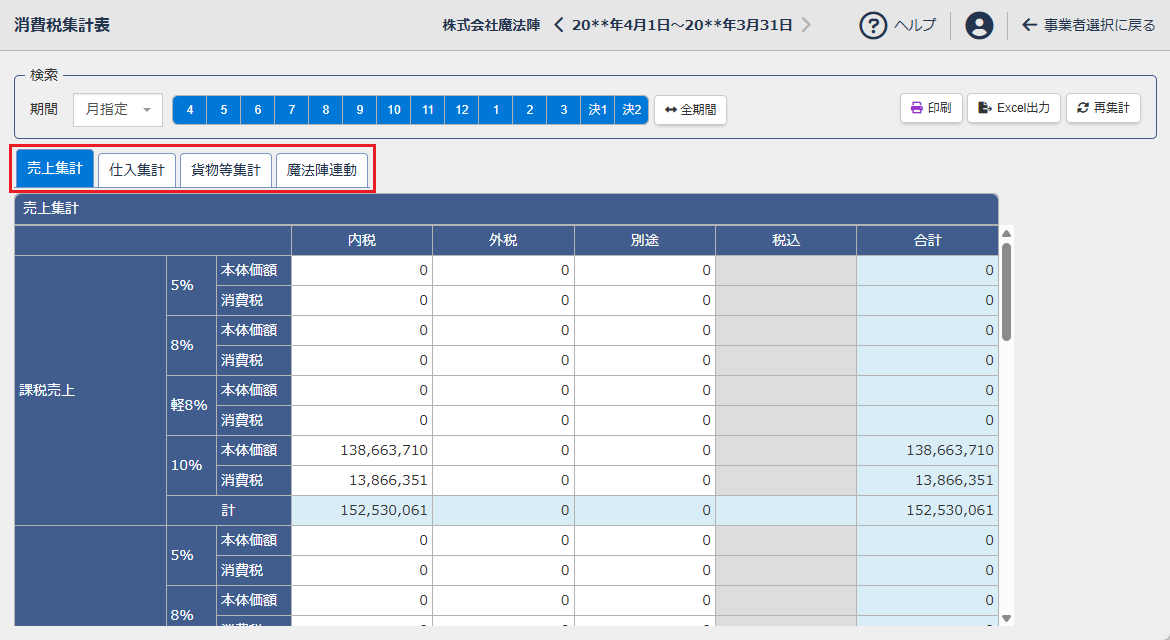Click the table vertical scrollbar thumb
This screenshot has height=640, width=1170.
pyautogui.click(x=1006, y=292)
